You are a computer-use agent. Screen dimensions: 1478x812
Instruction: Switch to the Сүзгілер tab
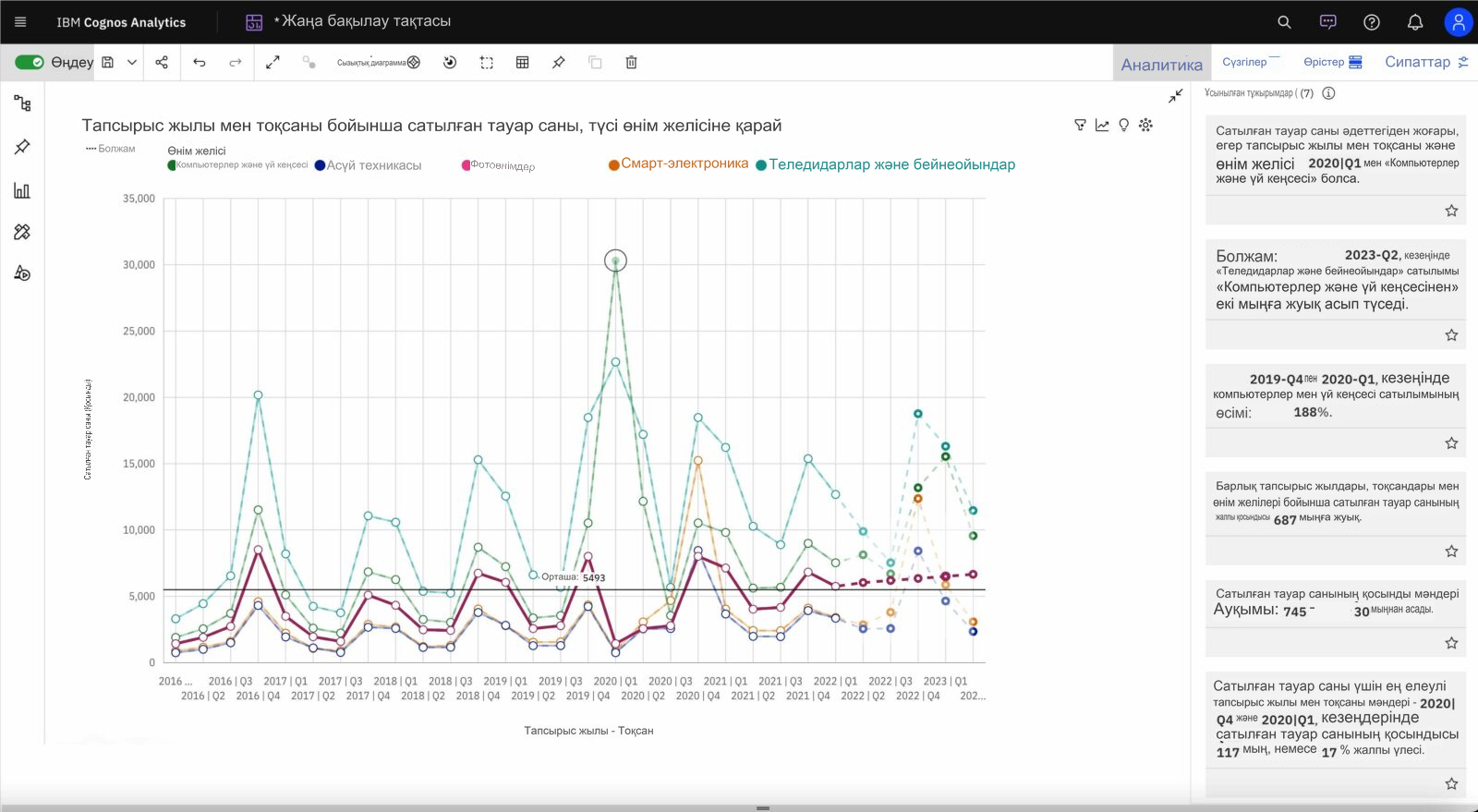(1252, 62)
